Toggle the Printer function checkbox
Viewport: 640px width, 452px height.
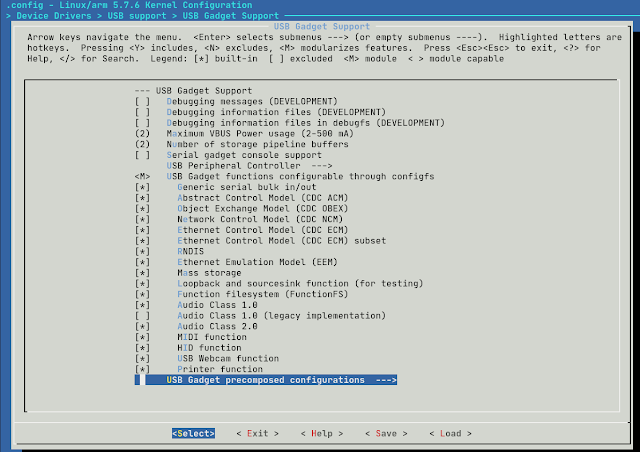[x=143, y=369]
